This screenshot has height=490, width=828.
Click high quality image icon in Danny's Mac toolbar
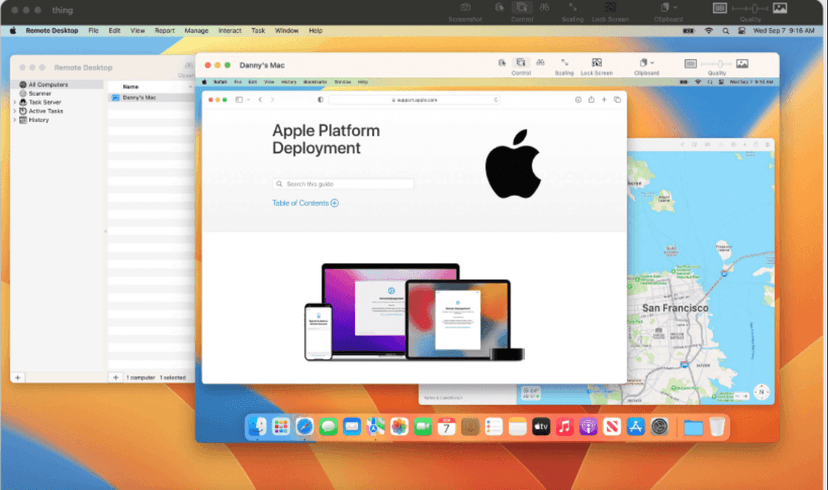[x=742, y=64]
